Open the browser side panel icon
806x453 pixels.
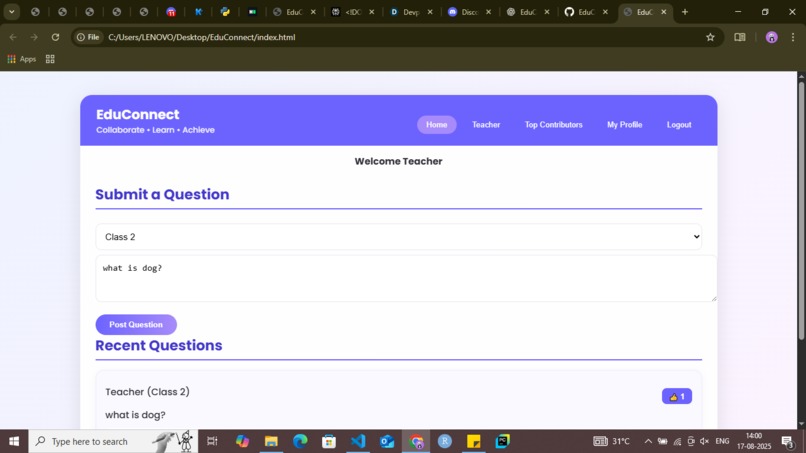coord(740,37)
